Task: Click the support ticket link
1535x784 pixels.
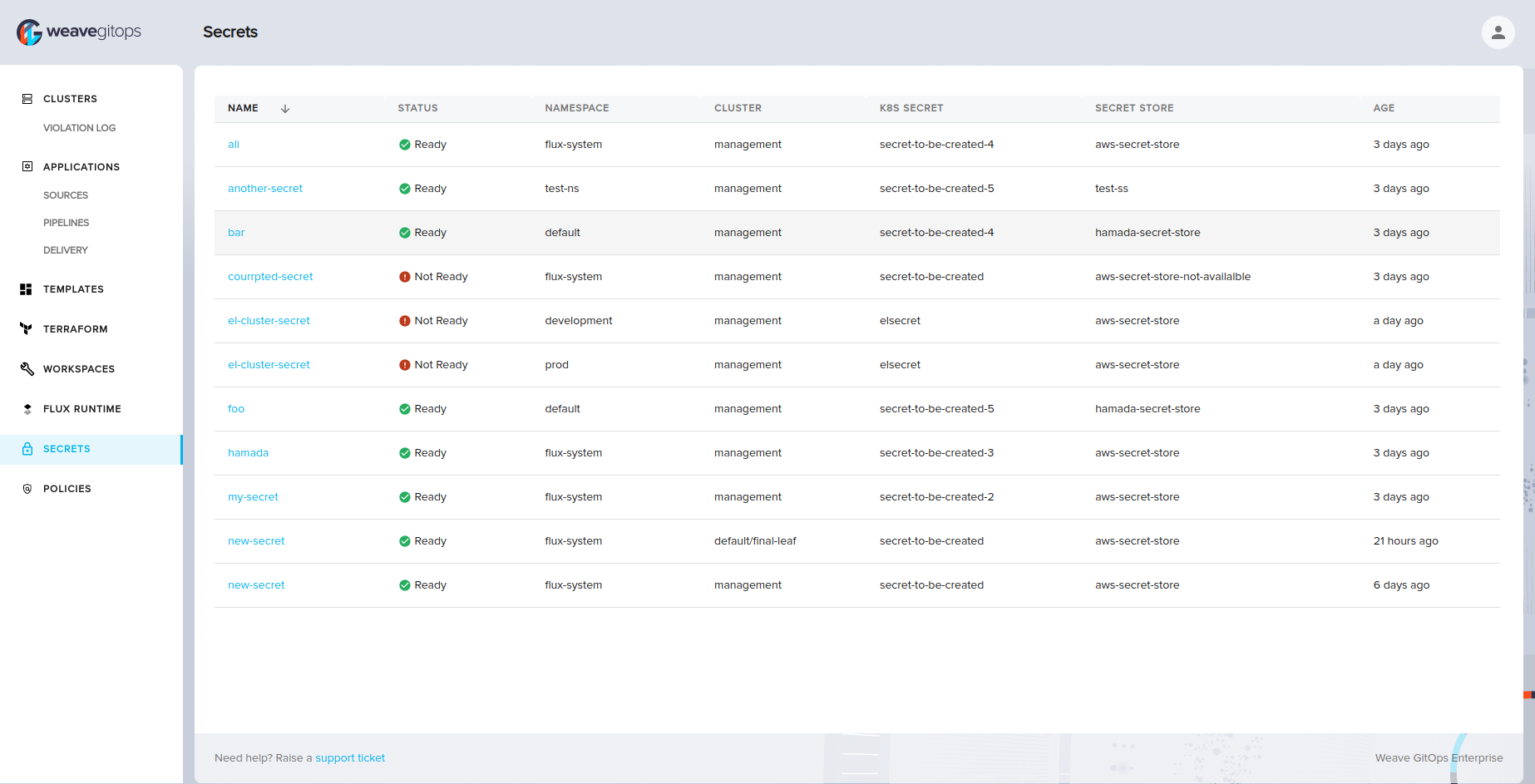Action: [x=350, y=758]
